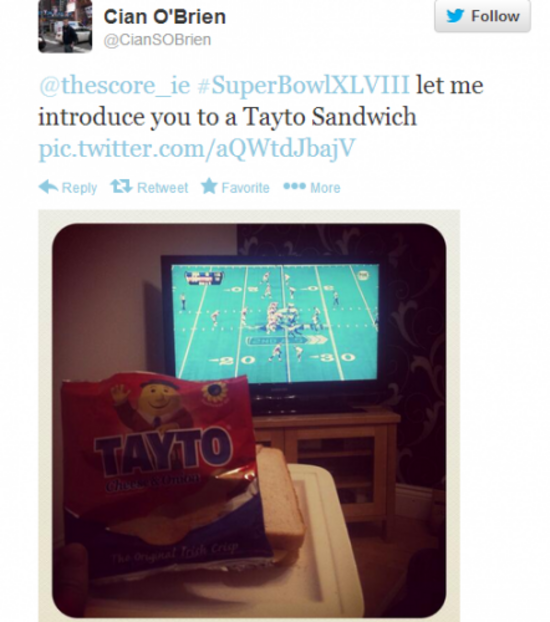Click the @CianSOBrien handle

[x=157, y=40]
